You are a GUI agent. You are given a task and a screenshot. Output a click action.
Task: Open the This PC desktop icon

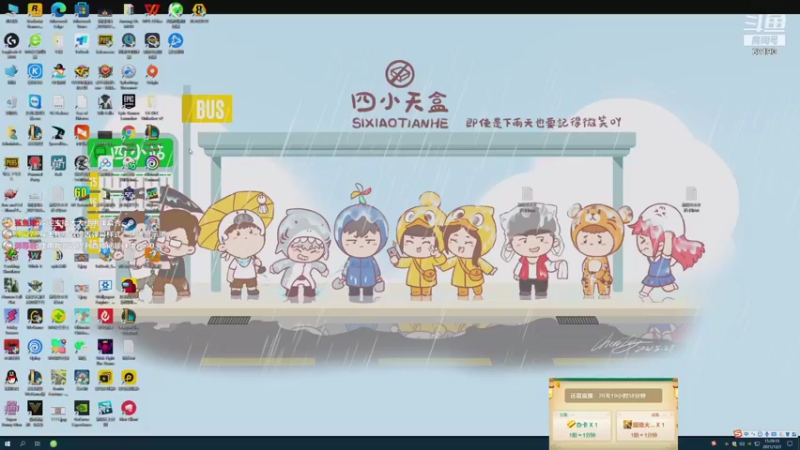point(11,10)
